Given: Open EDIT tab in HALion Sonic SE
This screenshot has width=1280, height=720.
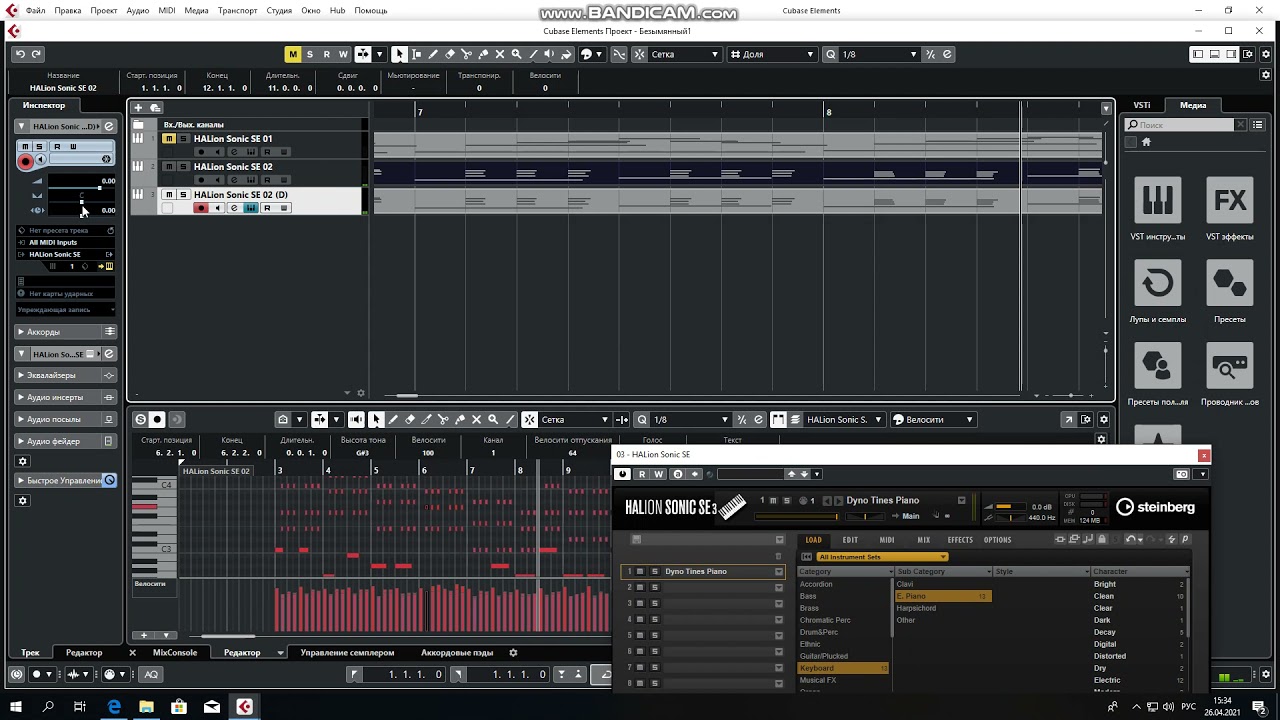Looking at the screenshot, I should coord(850,540).
